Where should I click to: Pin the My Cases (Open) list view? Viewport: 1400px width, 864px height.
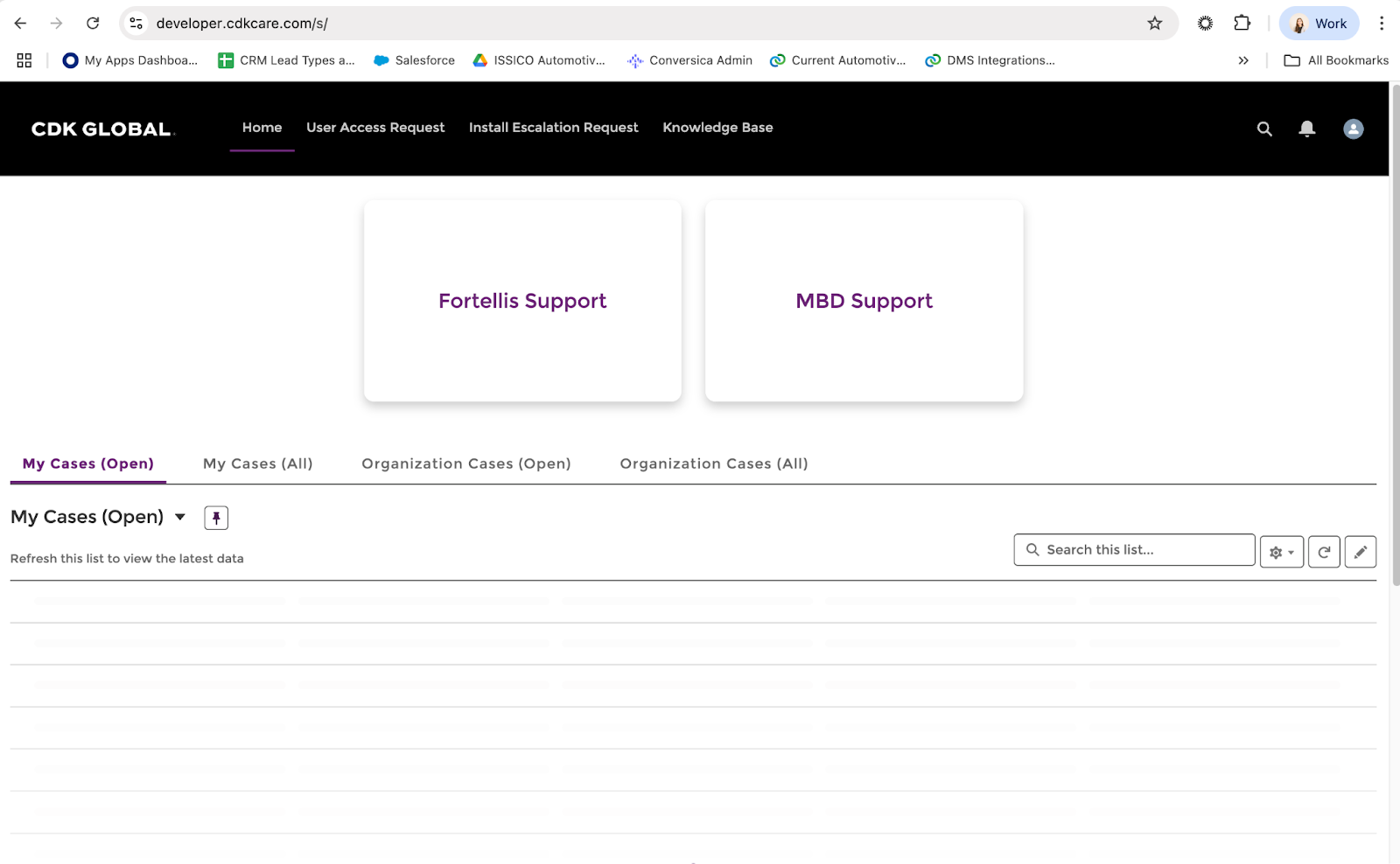(x=216, y=518)
